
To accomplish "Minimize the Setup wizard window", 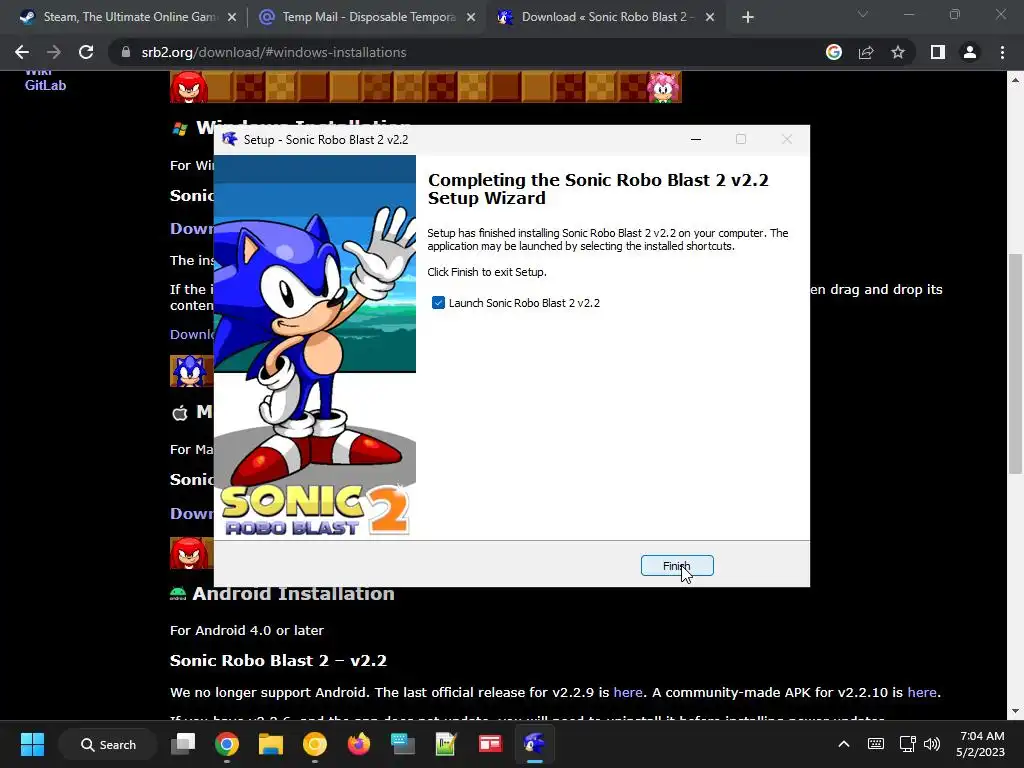I will tap(696, 139).
